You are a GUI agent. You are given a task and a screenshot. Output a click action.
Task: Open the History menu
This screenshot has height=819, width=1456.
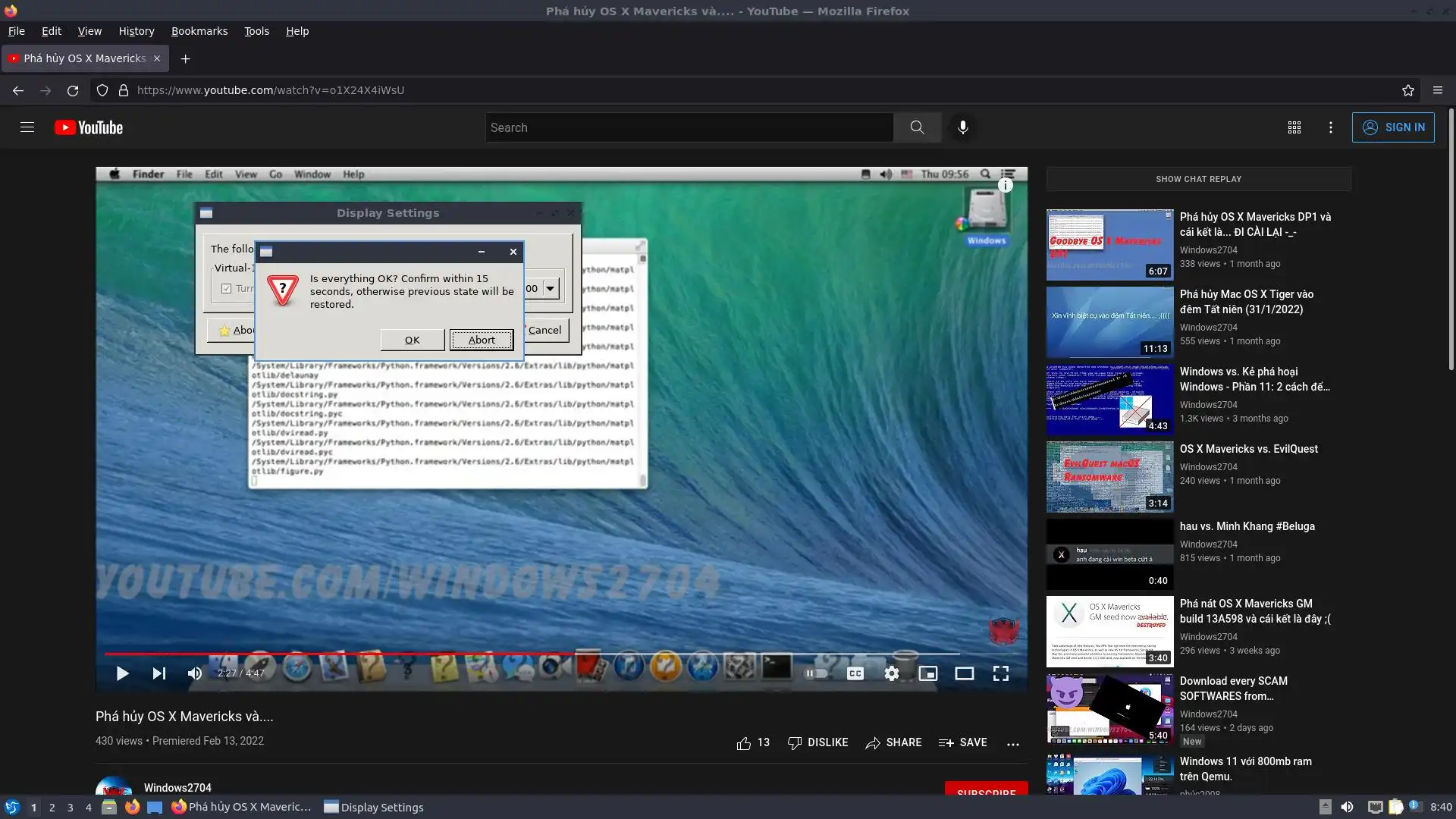pos(136,31)
